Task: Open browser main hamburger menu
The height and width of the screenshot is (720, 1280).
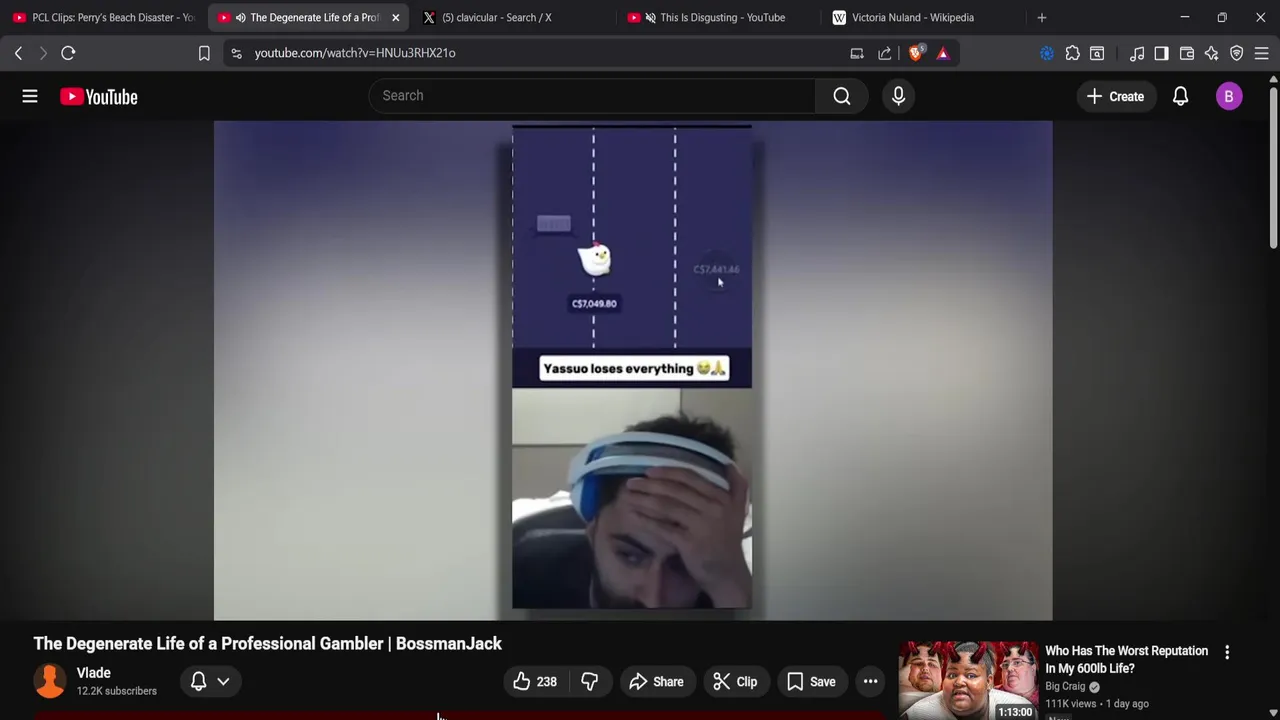Action: tap(1262, 53)
